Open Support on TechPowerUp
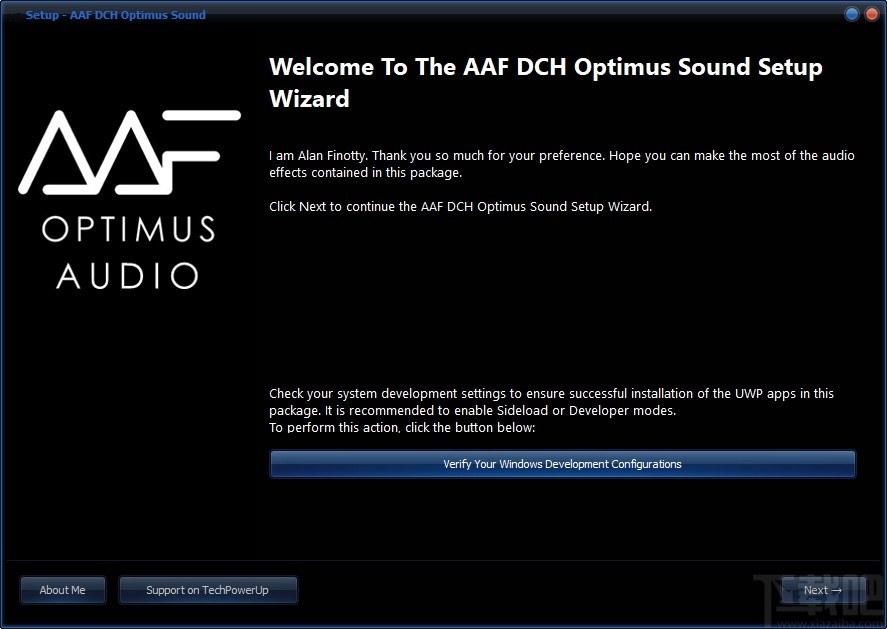887x629 pixels. (208, 590)
